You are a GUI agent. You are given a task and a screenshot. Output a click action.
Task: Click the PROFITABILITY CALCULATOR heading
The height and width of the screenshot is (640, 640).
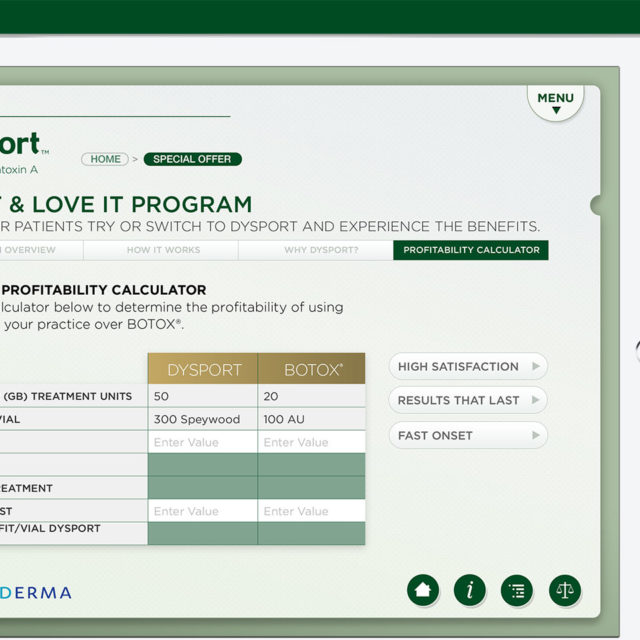click(104, 290)
